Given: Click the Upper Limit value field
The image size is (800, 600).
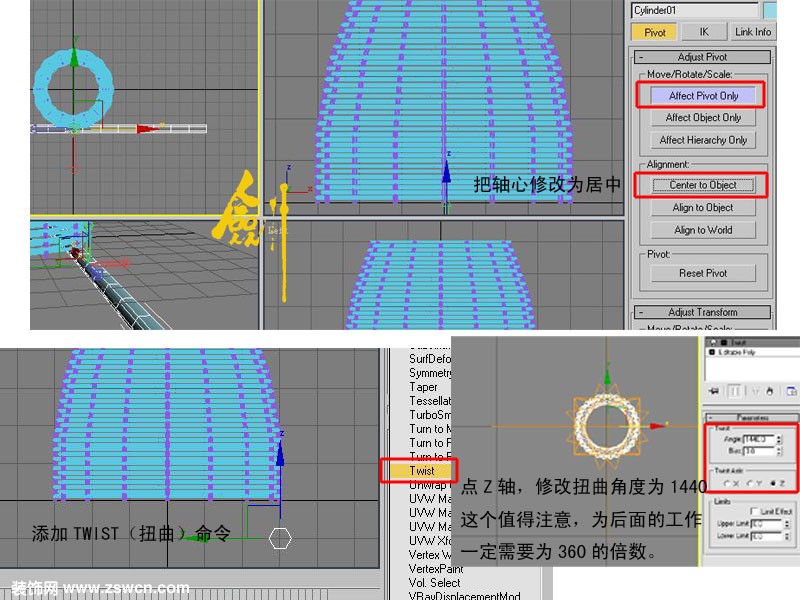Looking at the screenshot, I should 766,524.
